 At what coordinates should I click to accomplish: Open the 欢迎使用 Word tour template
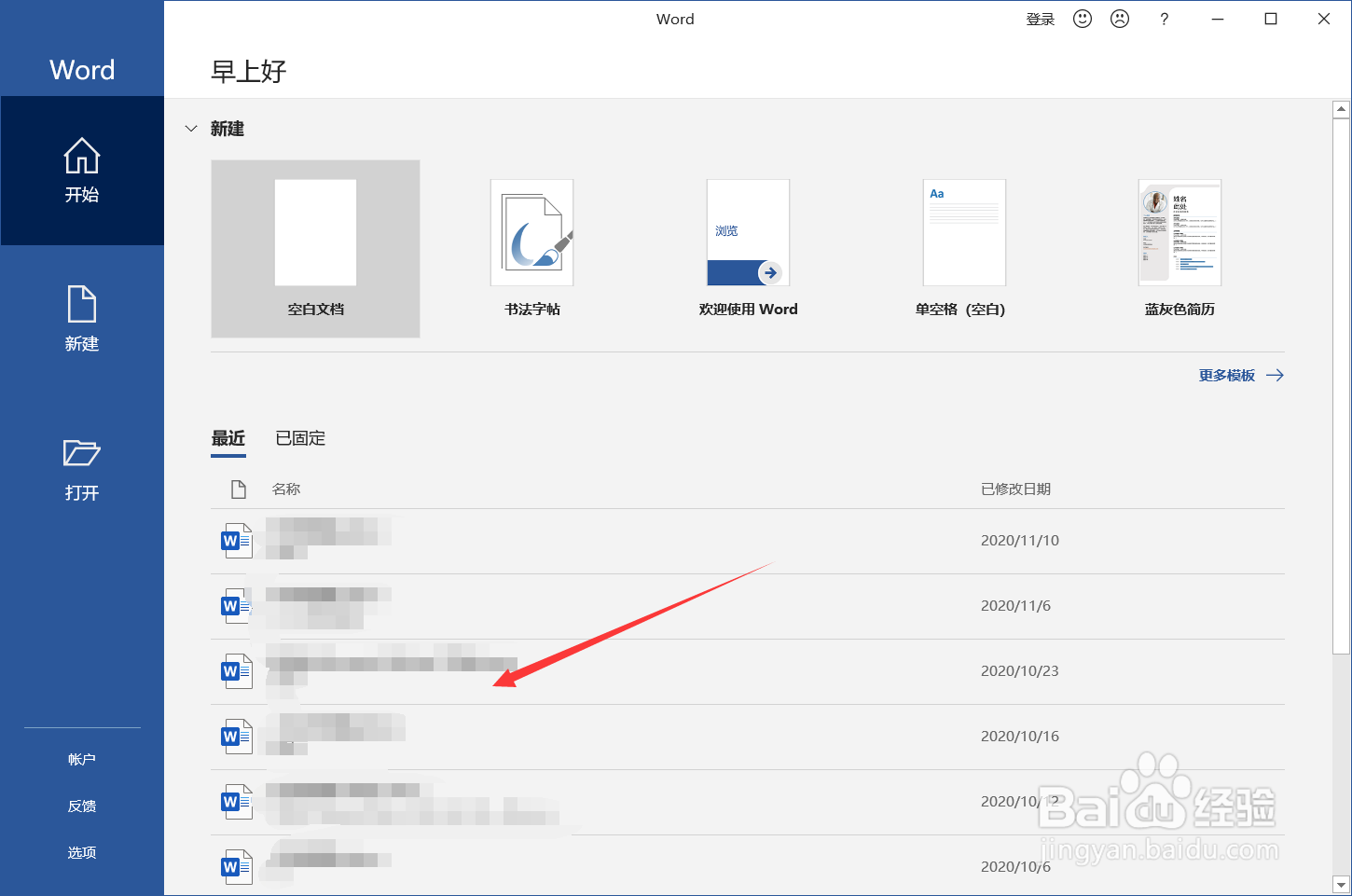coord(748,249)
